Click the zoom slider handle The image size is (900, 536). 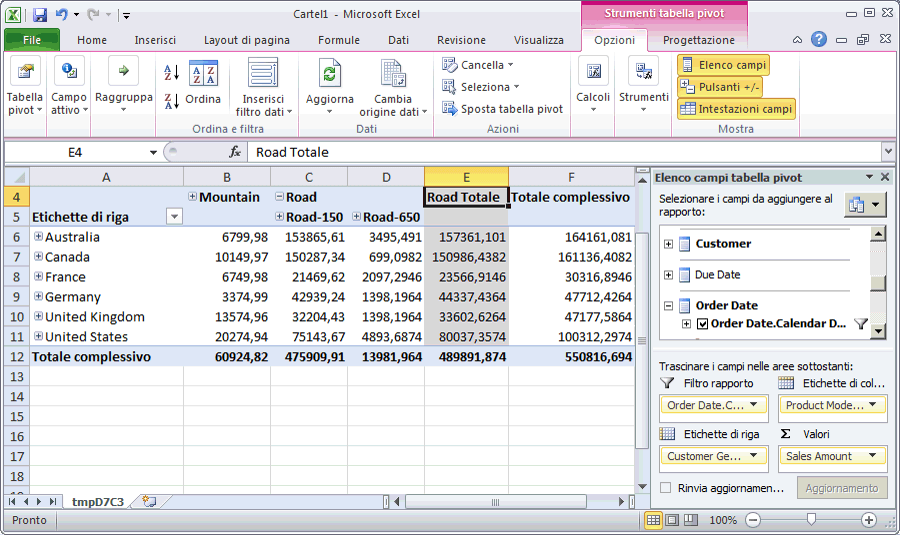(x=811, y=520)
